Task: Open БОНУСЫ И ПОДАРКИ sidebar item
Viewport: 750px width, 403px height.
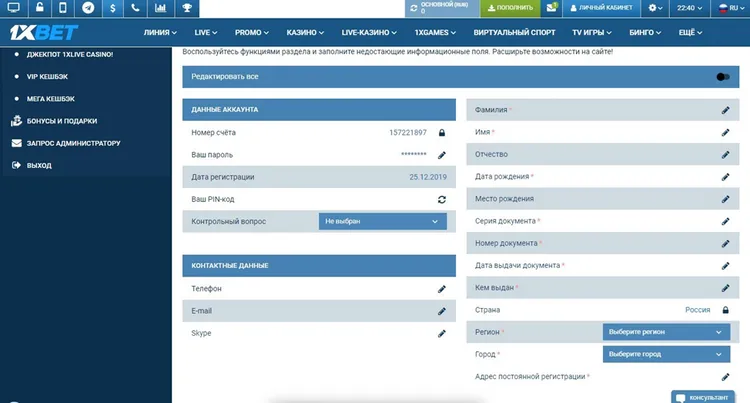Action: point(54,121)
